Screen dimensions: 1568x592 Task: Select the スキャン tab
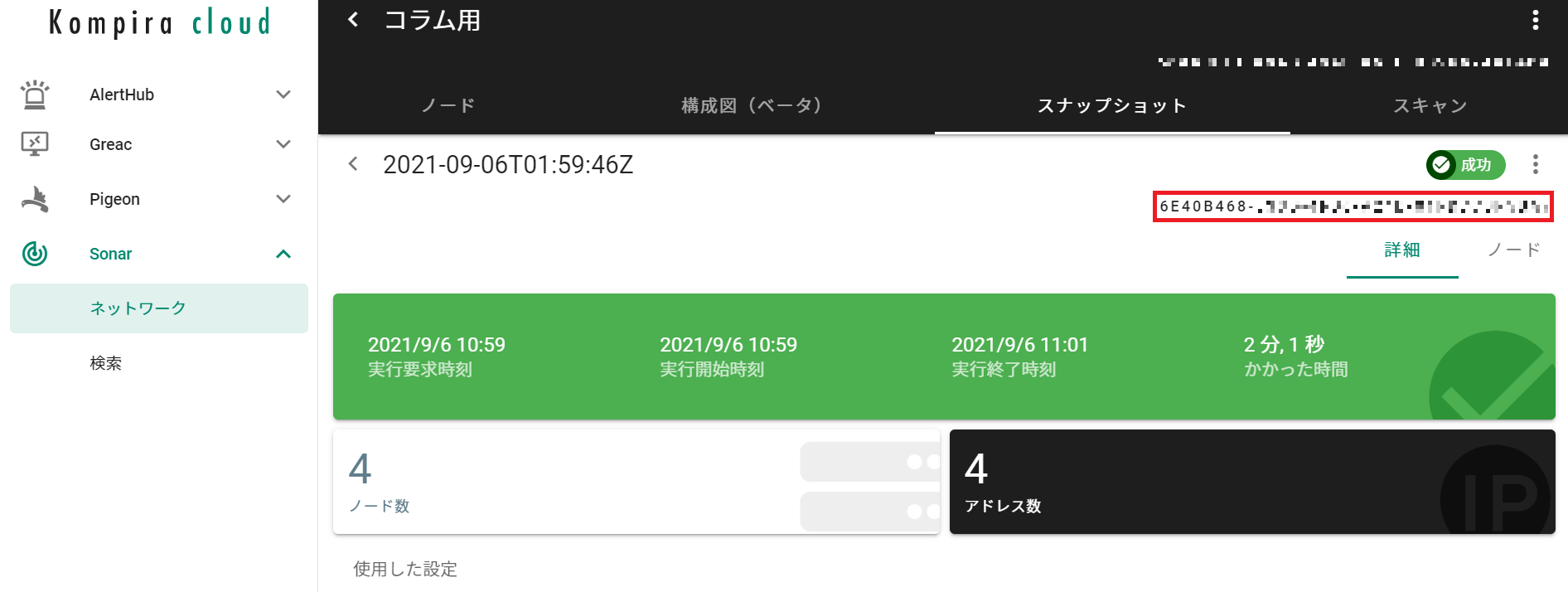click(x=1430, y=106)
